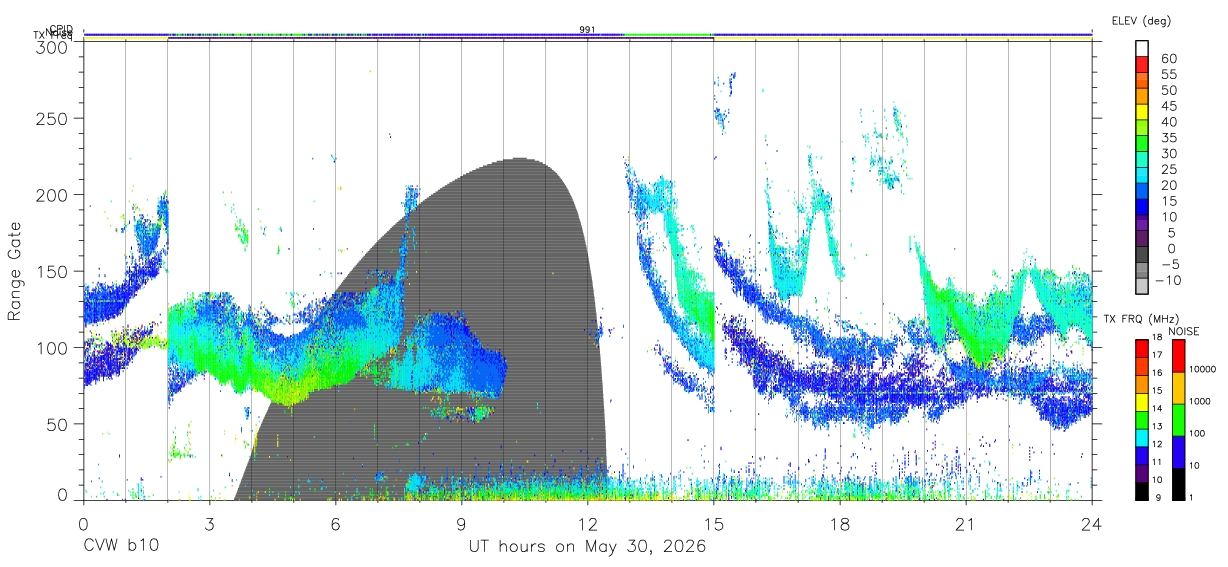Image resolution: width=1228 pixels, height=567 pixels.
Task: Click the '10000' label on the NOISE bar
Action: (1205, 370)
